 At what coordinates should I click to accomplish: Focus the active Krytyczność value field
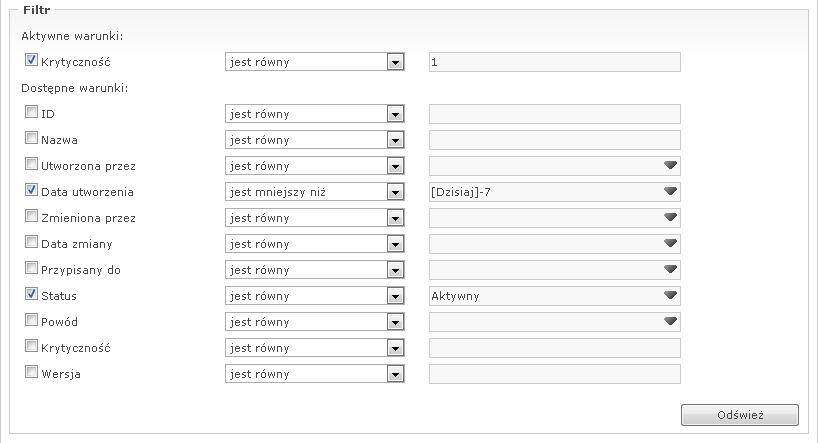[x=554, y=62]
